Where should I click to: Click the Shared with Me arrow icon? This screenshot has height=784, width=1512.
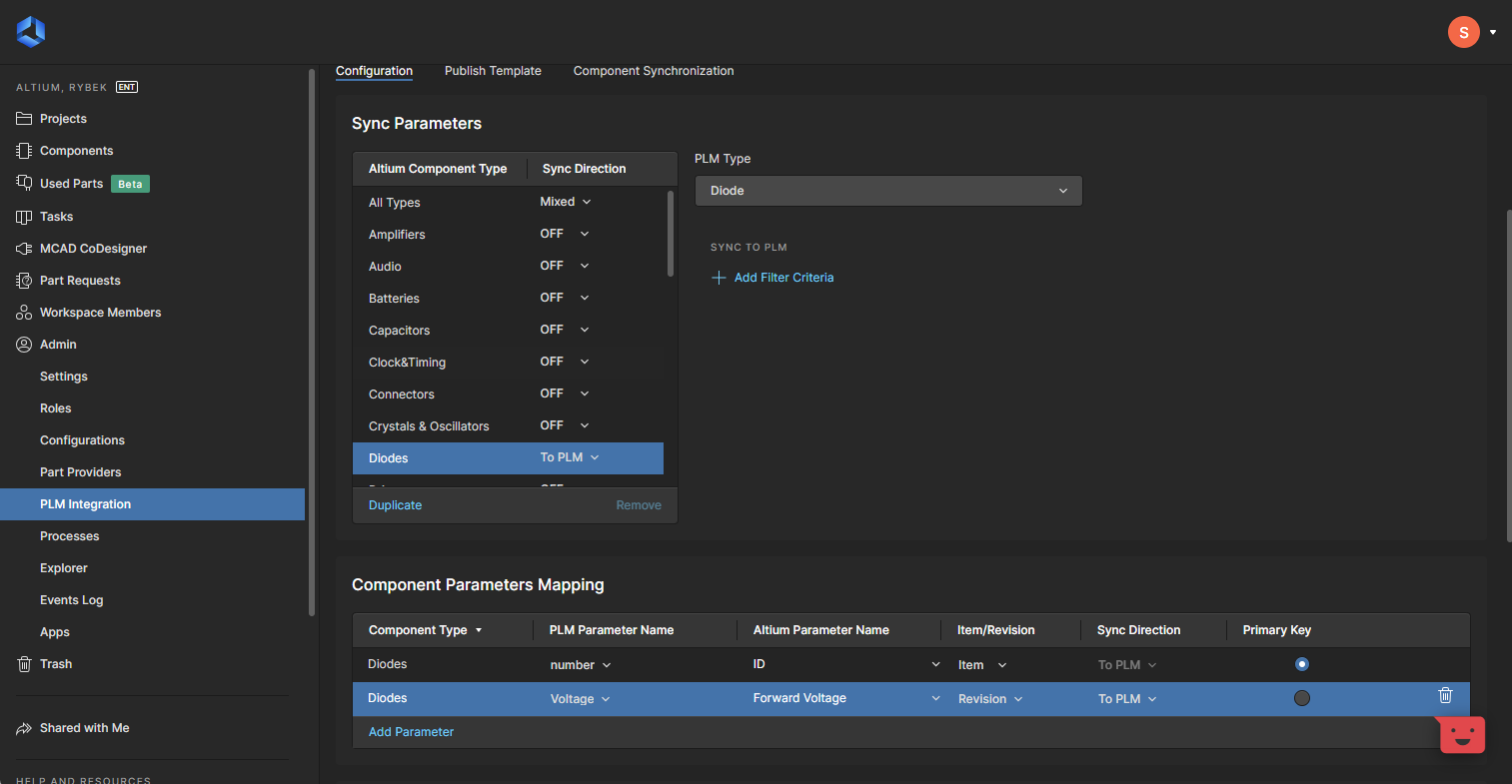24,728
